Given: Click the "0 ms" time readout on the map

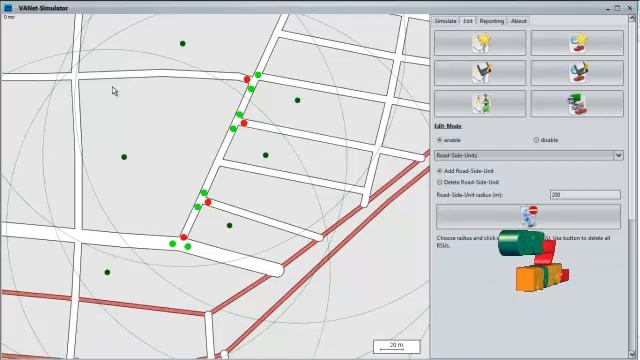Looking at the screenshot, I should point(9,17).
